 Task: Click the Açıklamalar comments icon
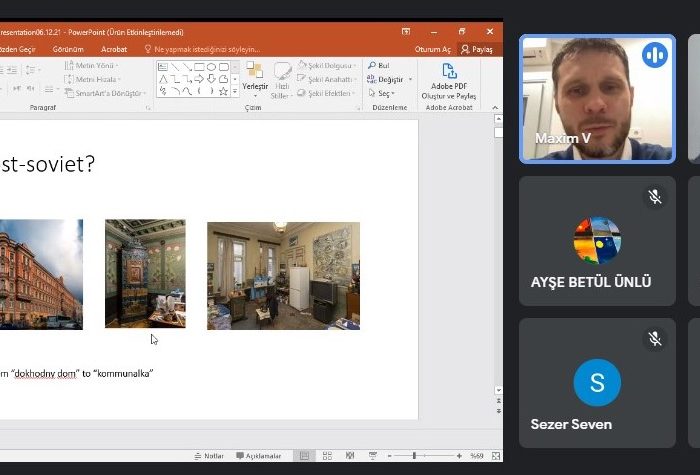pos(259,456)
